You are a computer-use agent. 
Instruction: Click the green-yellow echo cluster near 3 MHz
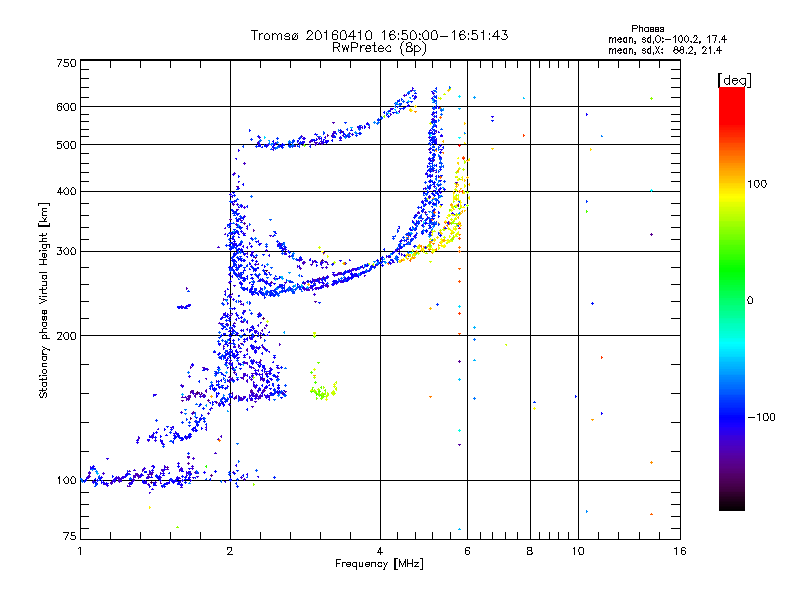tap(323, 392)
